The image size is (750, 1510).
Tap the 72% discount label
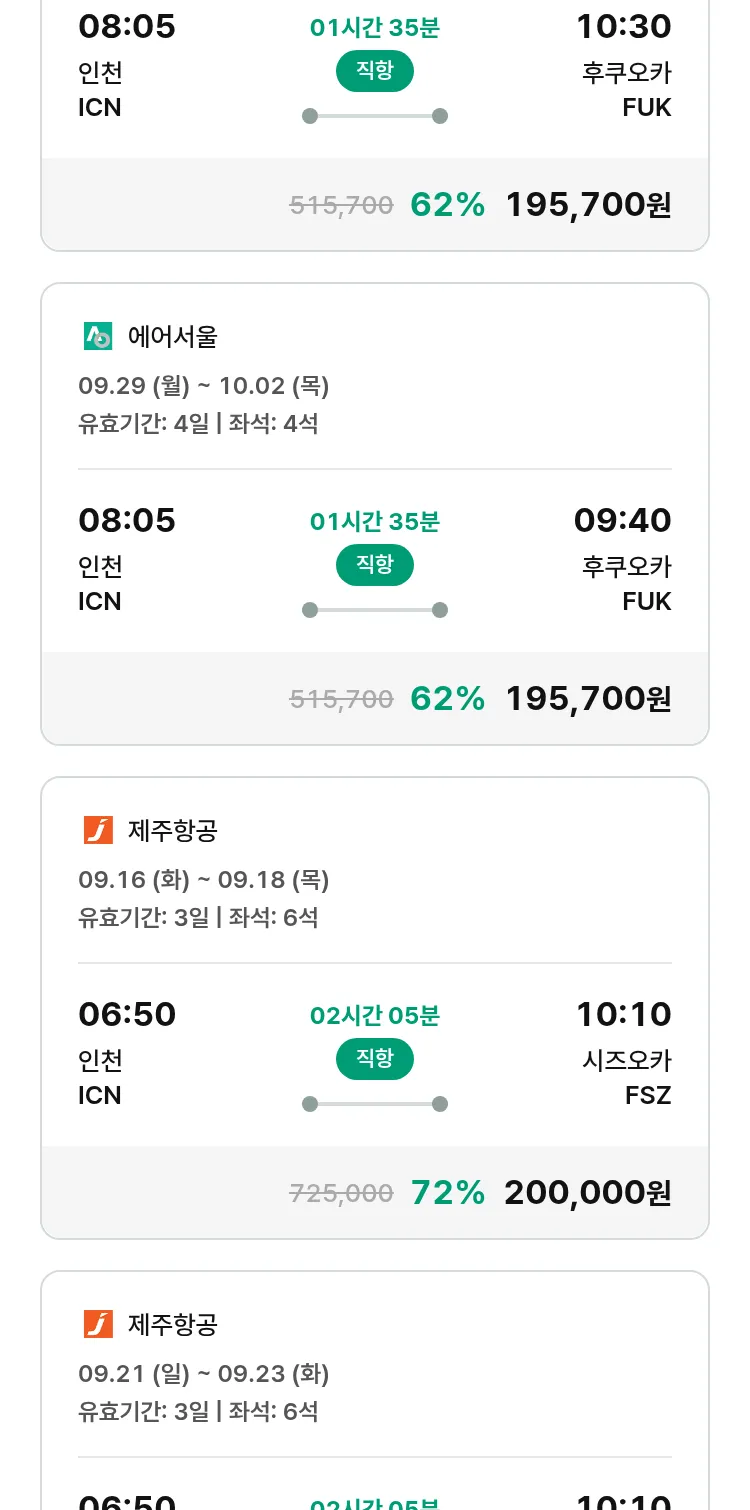448,1192
